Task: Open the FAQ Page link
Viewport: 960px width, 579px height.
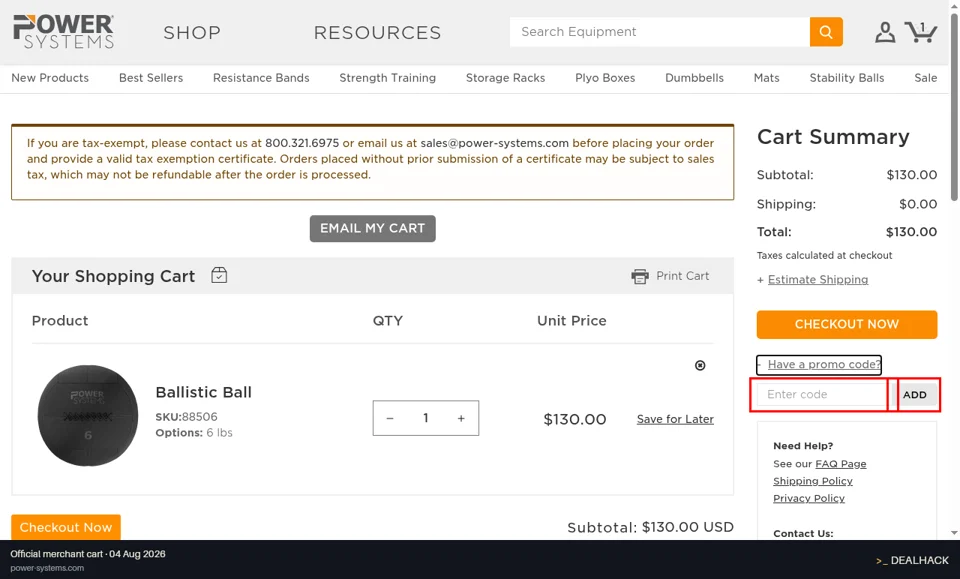Action: (x=841, y=464)
